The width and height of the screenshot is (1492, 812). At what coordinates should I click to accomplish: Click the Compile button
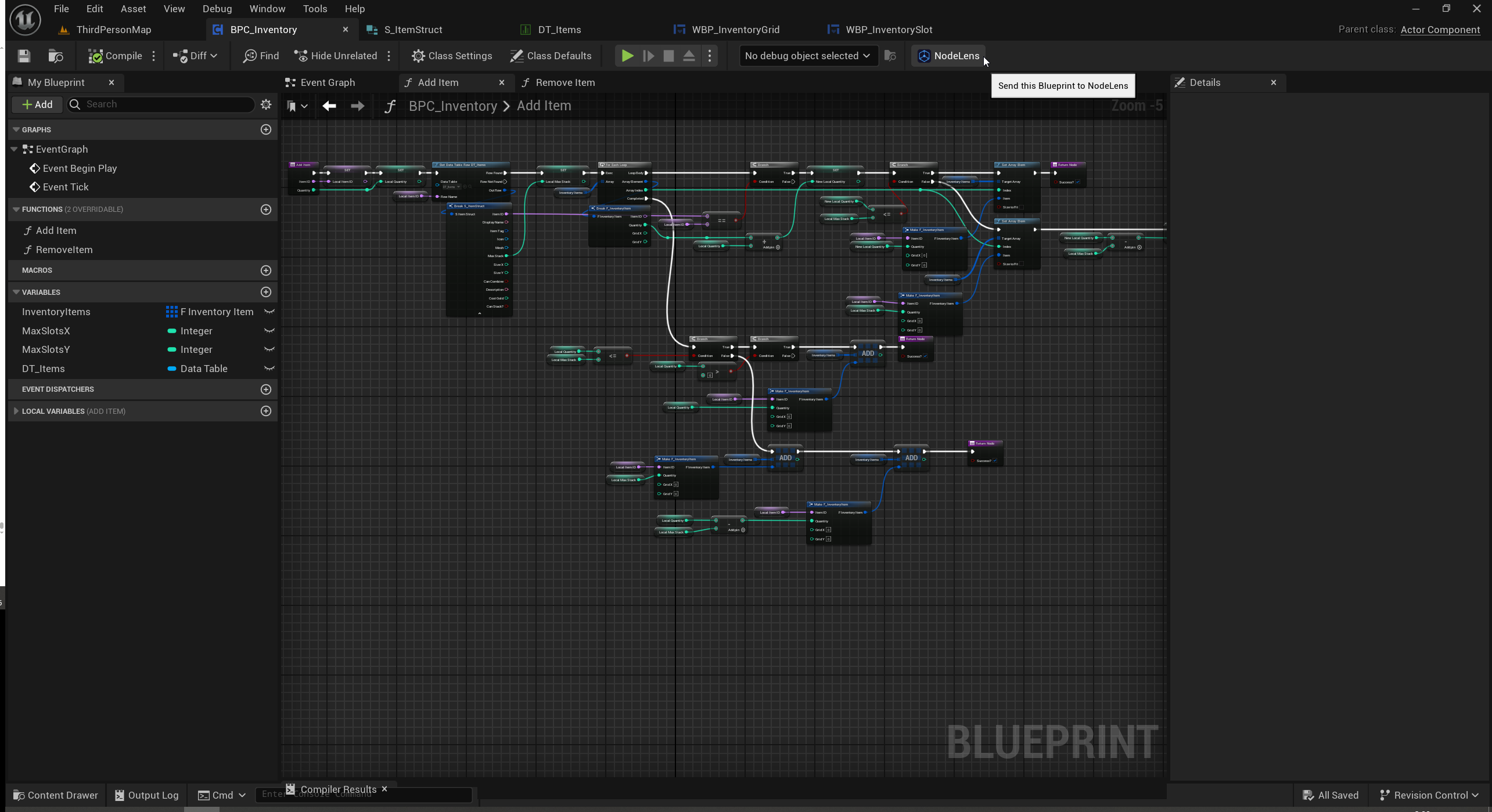coord(115,56)
